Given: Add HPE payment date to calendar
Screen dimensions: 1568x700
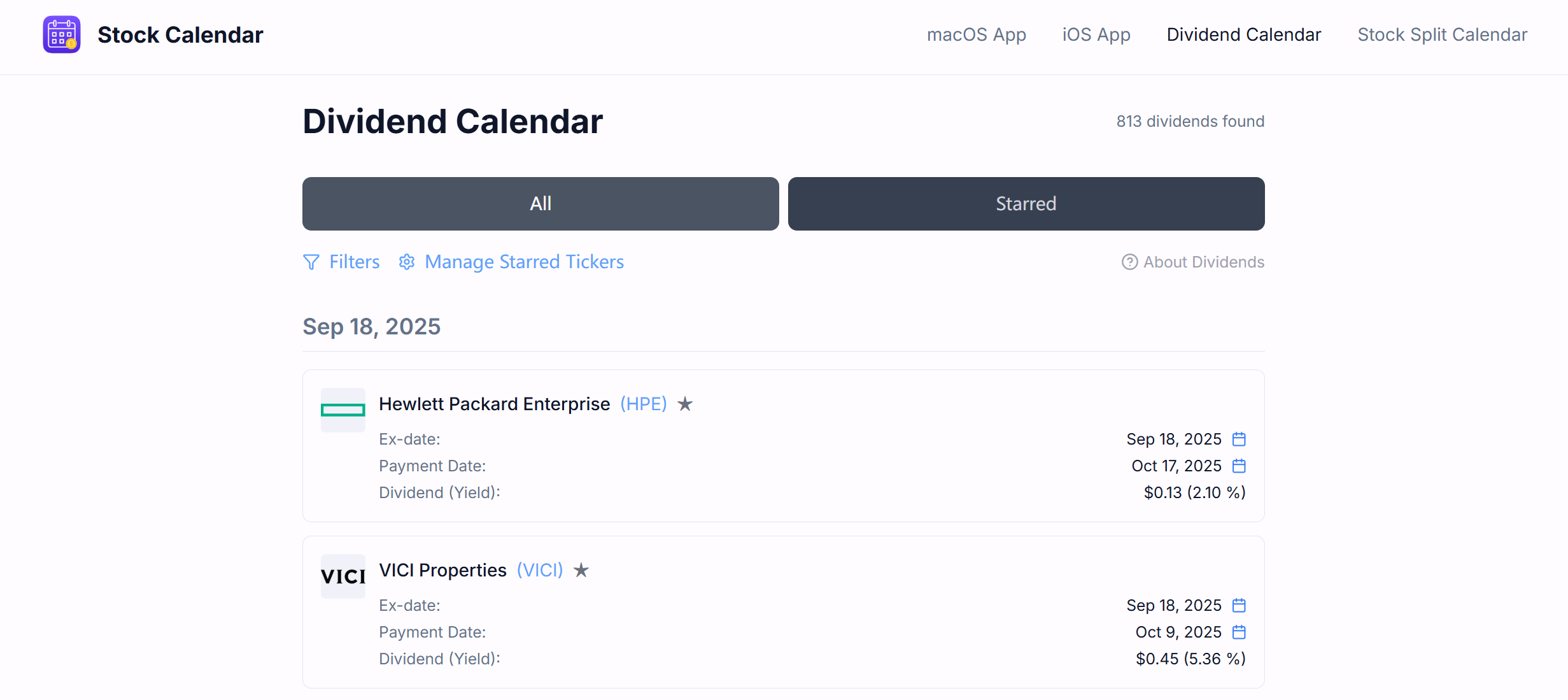Looking at the screenshot, I should point(1239,466).
